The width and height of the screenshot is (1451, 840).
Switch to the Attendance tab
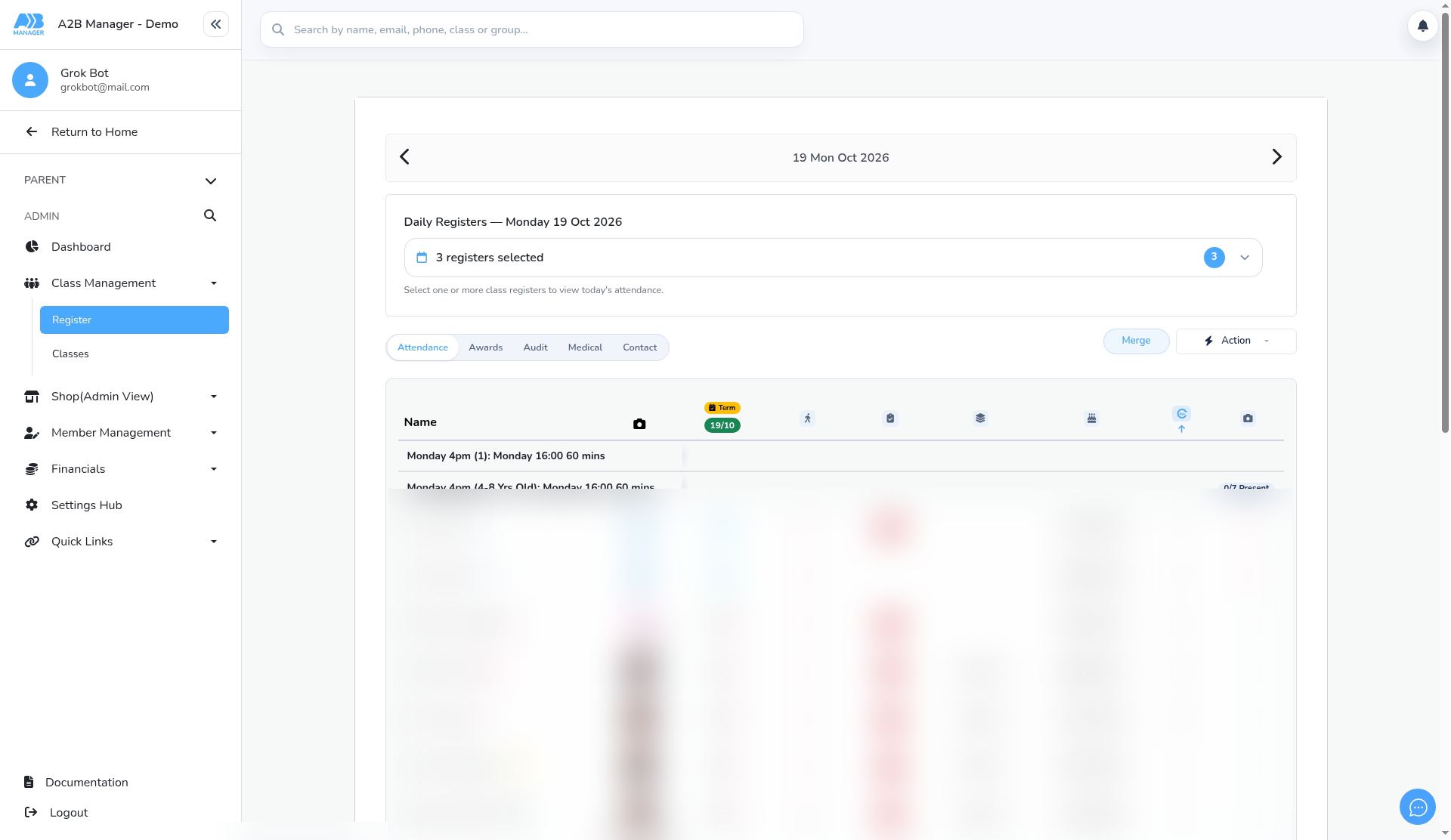(x=422, y=347)
